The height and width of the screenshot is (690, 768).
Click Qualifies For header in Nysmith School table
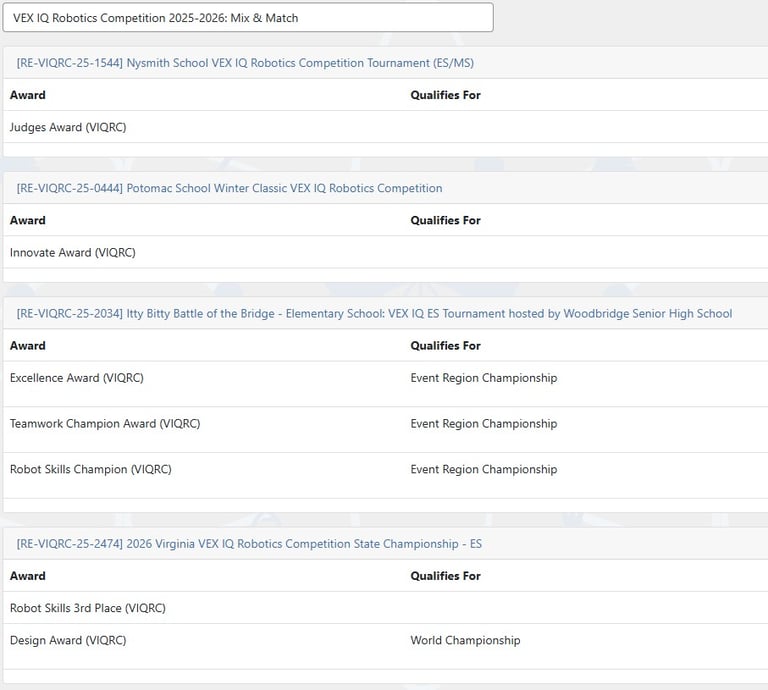coord(445,95)
